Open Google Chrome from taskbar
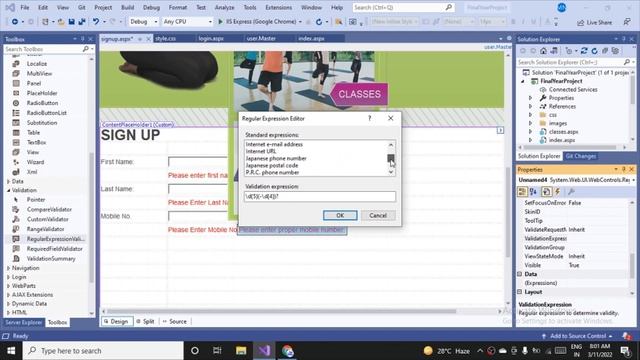640x360 pixels. point(287,351)
